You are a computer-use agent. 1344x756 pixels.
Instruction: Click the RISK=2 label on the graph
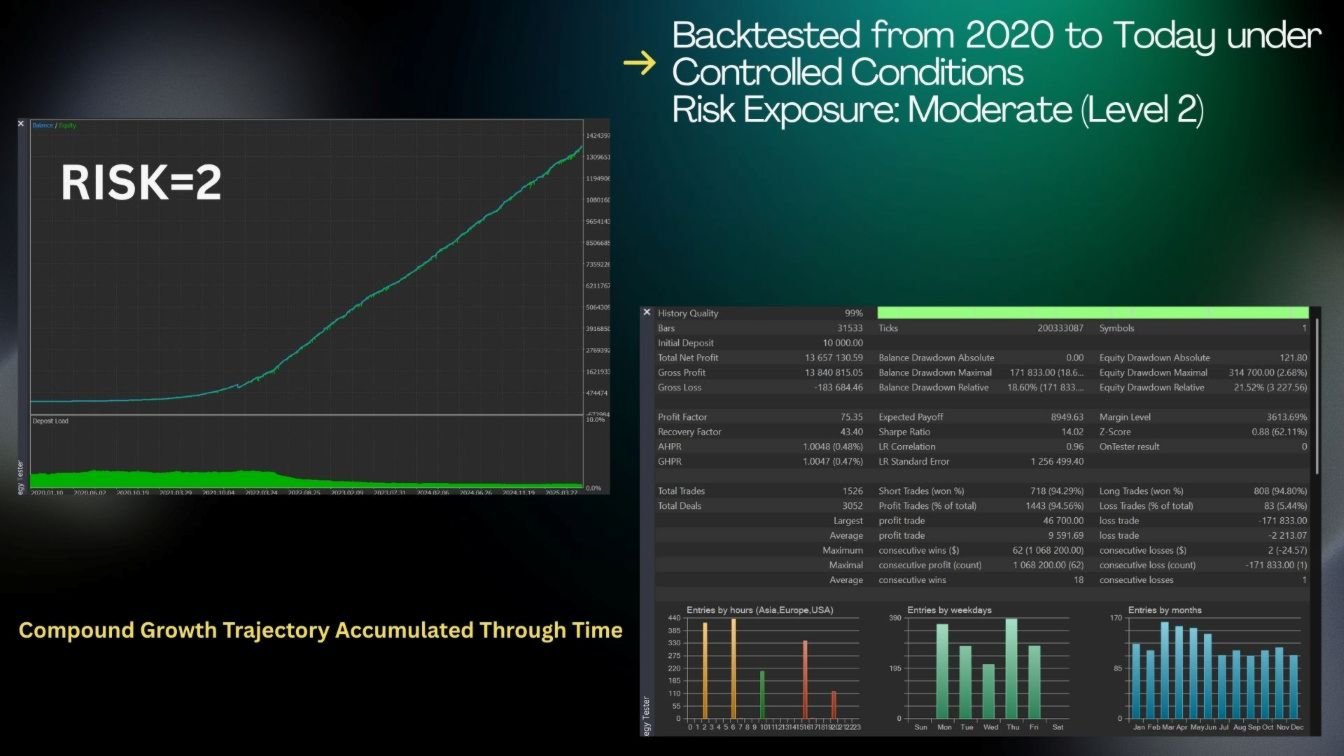(141, 183)
